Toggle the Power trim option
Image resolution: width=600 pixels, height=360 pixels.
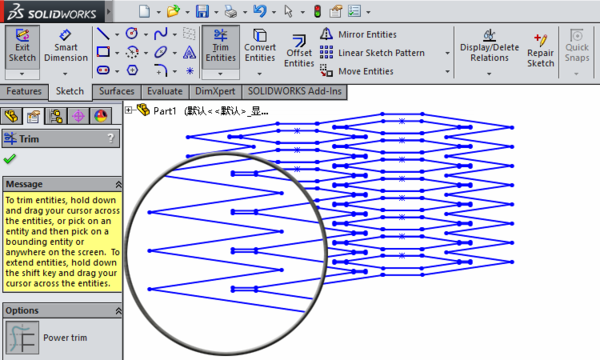click(23, 337)
